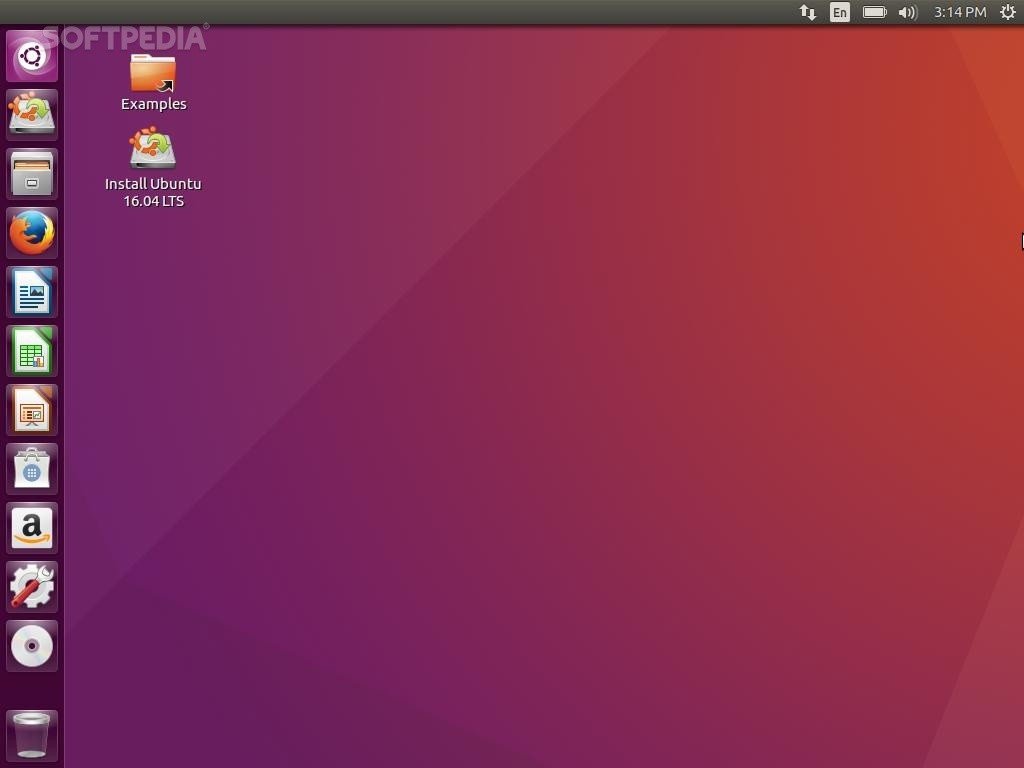Open LibreOffice Writer
Viewport: 1024px width, 768px height.
point(32,292)
